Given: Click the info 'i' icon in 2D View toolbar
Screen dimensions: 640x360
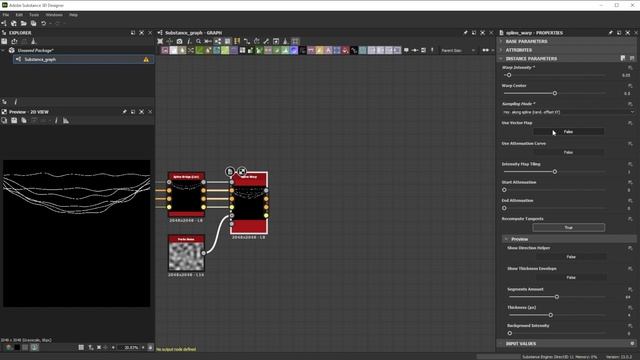Looking at the screenshot, I should click(56, 121).
